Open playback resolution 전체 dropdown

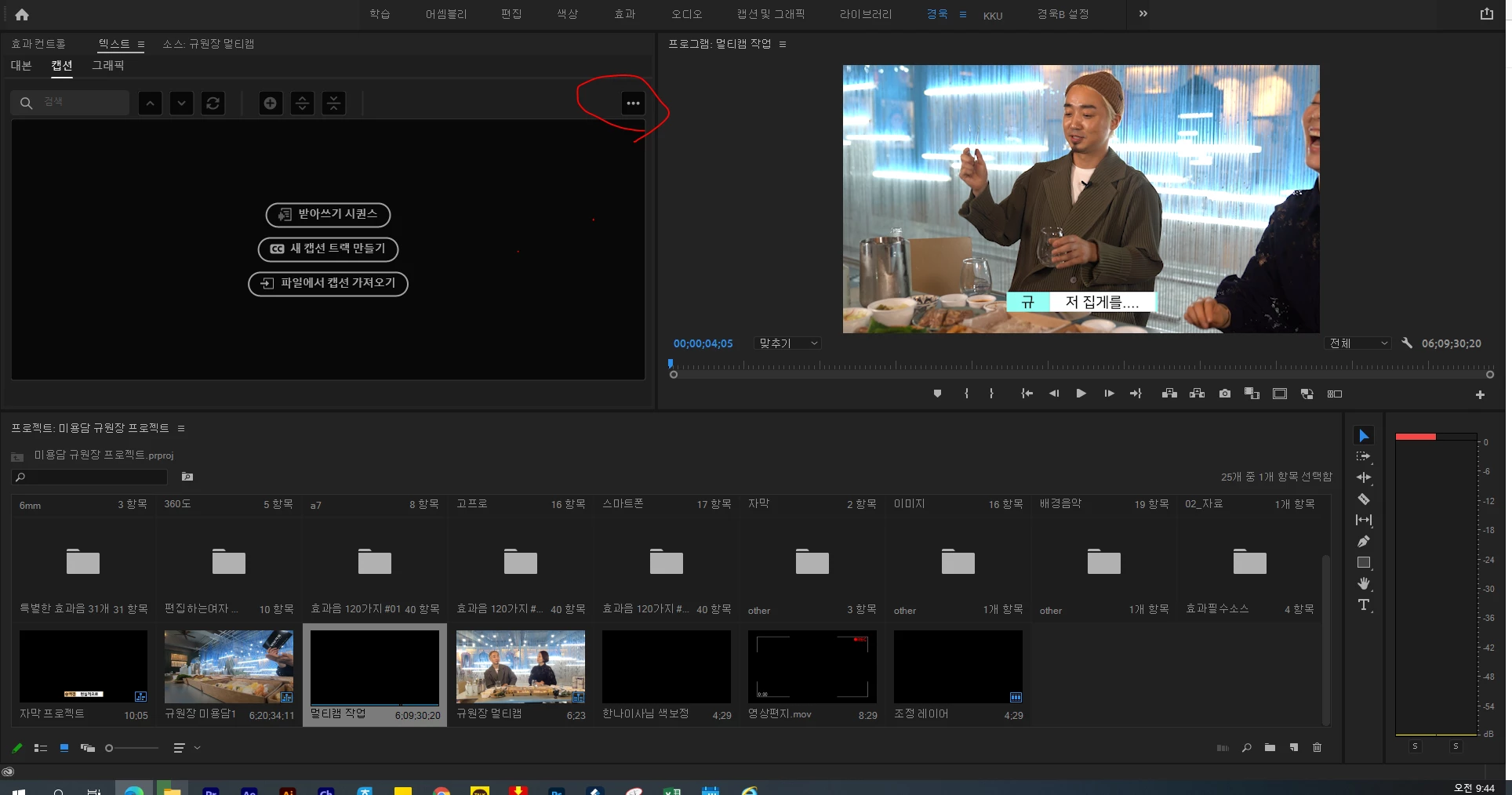coord(1358,343)
